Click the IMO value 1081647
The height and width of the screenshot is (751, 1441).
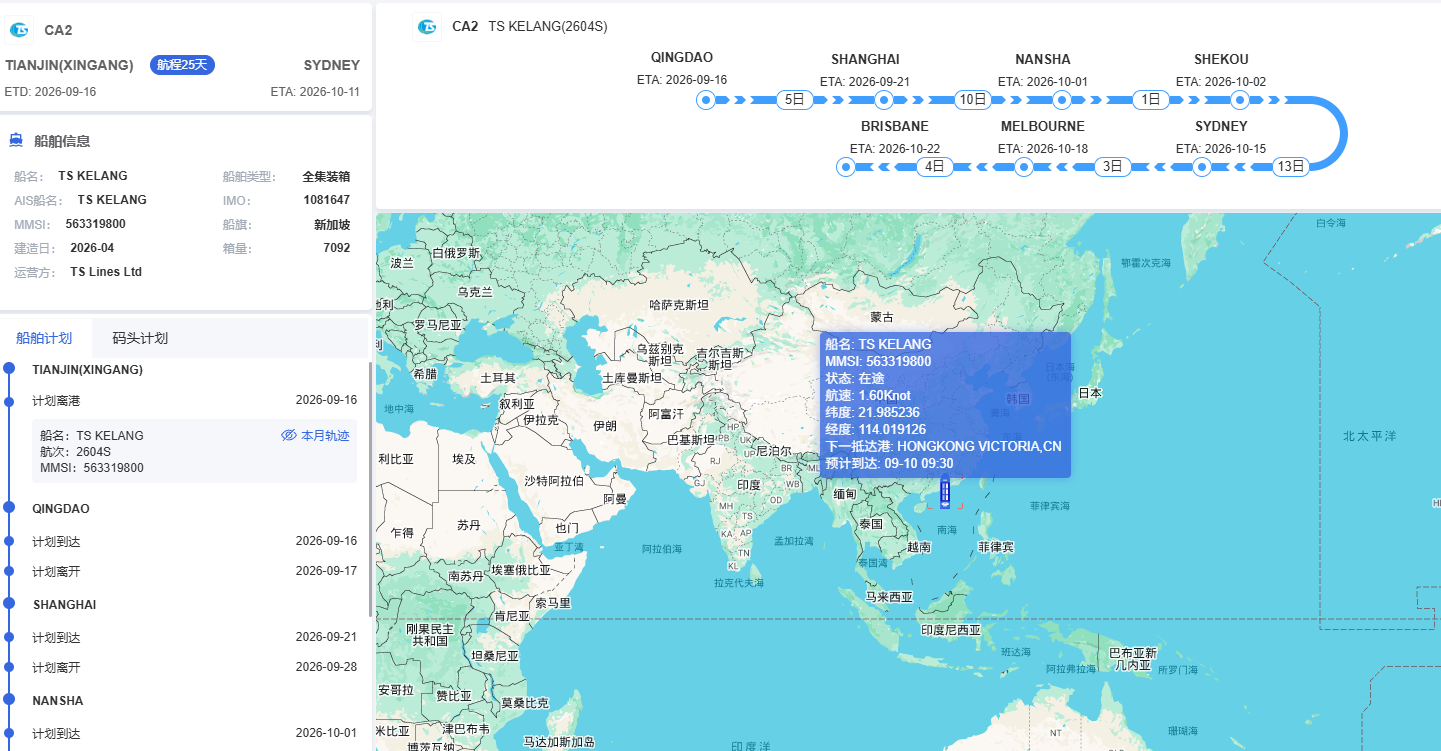point(327,200)
